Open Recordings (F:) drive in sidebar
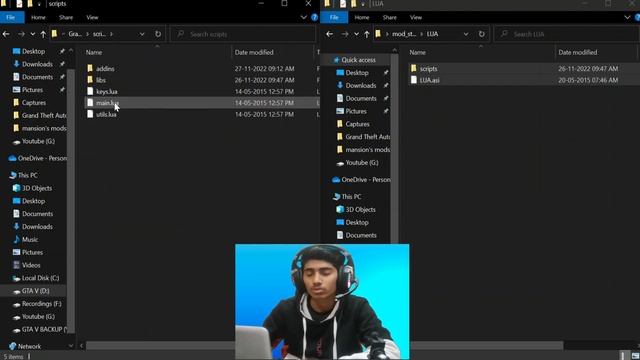 coord(42,304)
